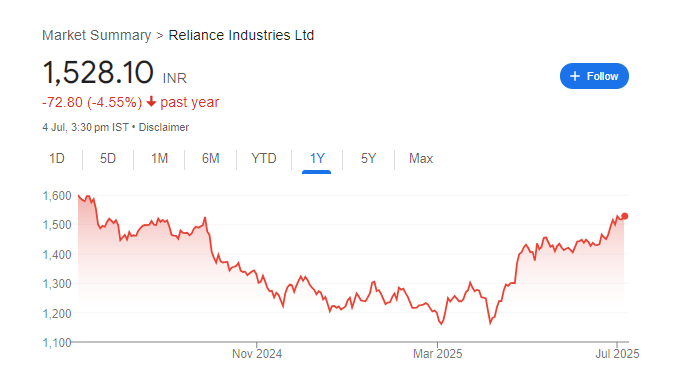
Task: Switch chart to 1D range
Action: tap(57, 159)
